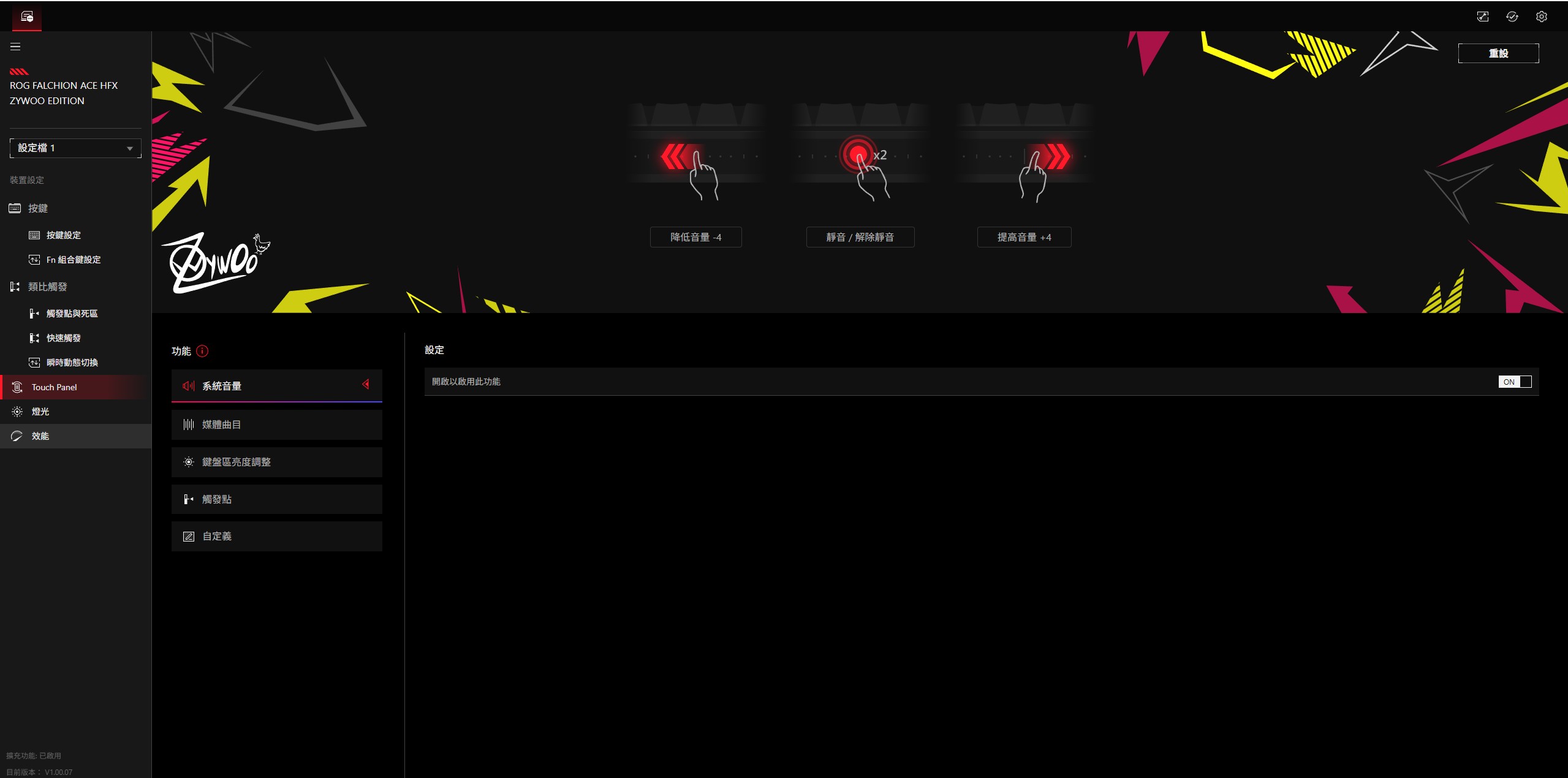
Task: Click the swipe-left volume down gesture image
Action: click(695, 153)
